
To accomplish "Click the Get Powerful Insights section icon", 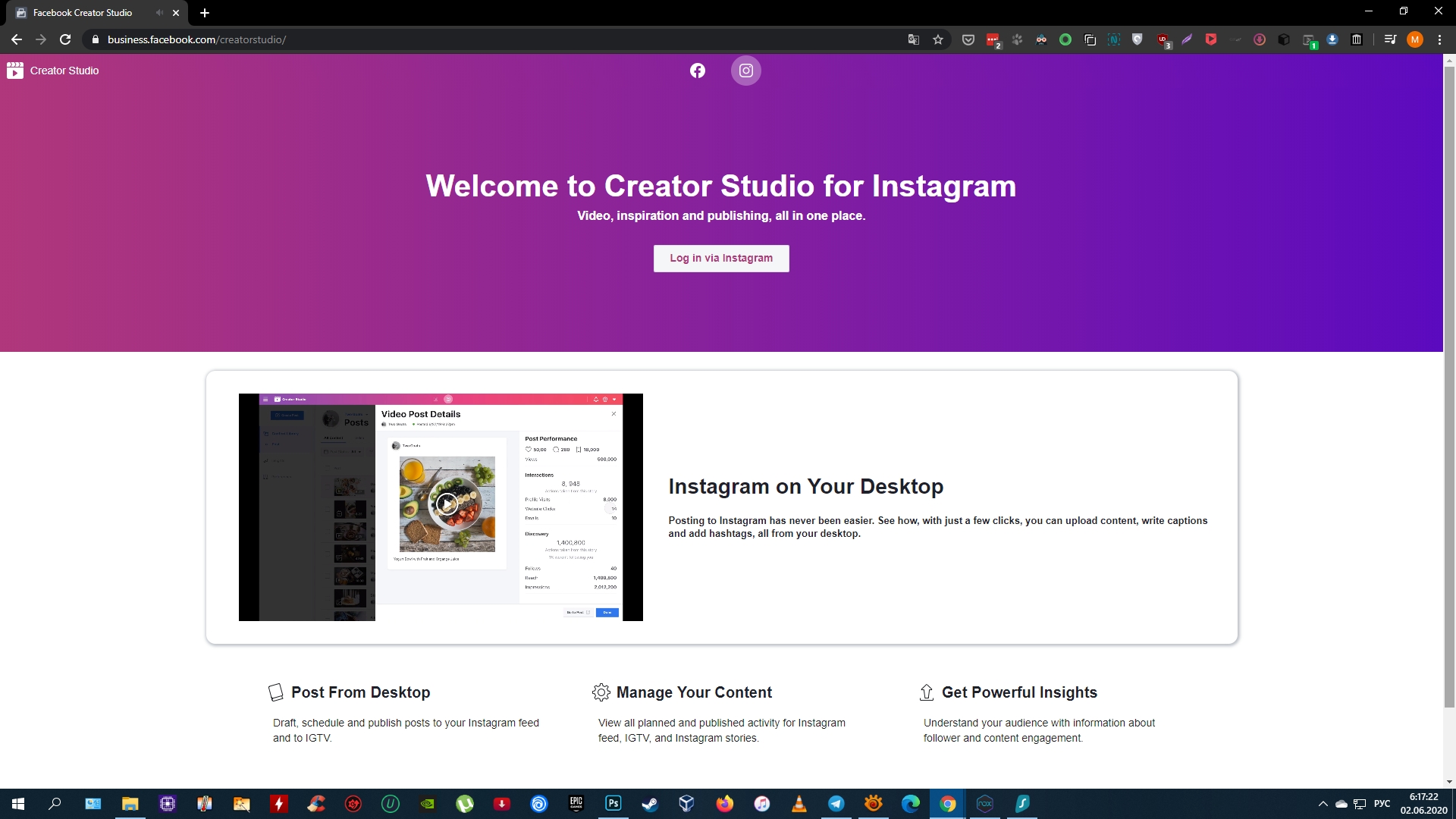I will (924, 691).
